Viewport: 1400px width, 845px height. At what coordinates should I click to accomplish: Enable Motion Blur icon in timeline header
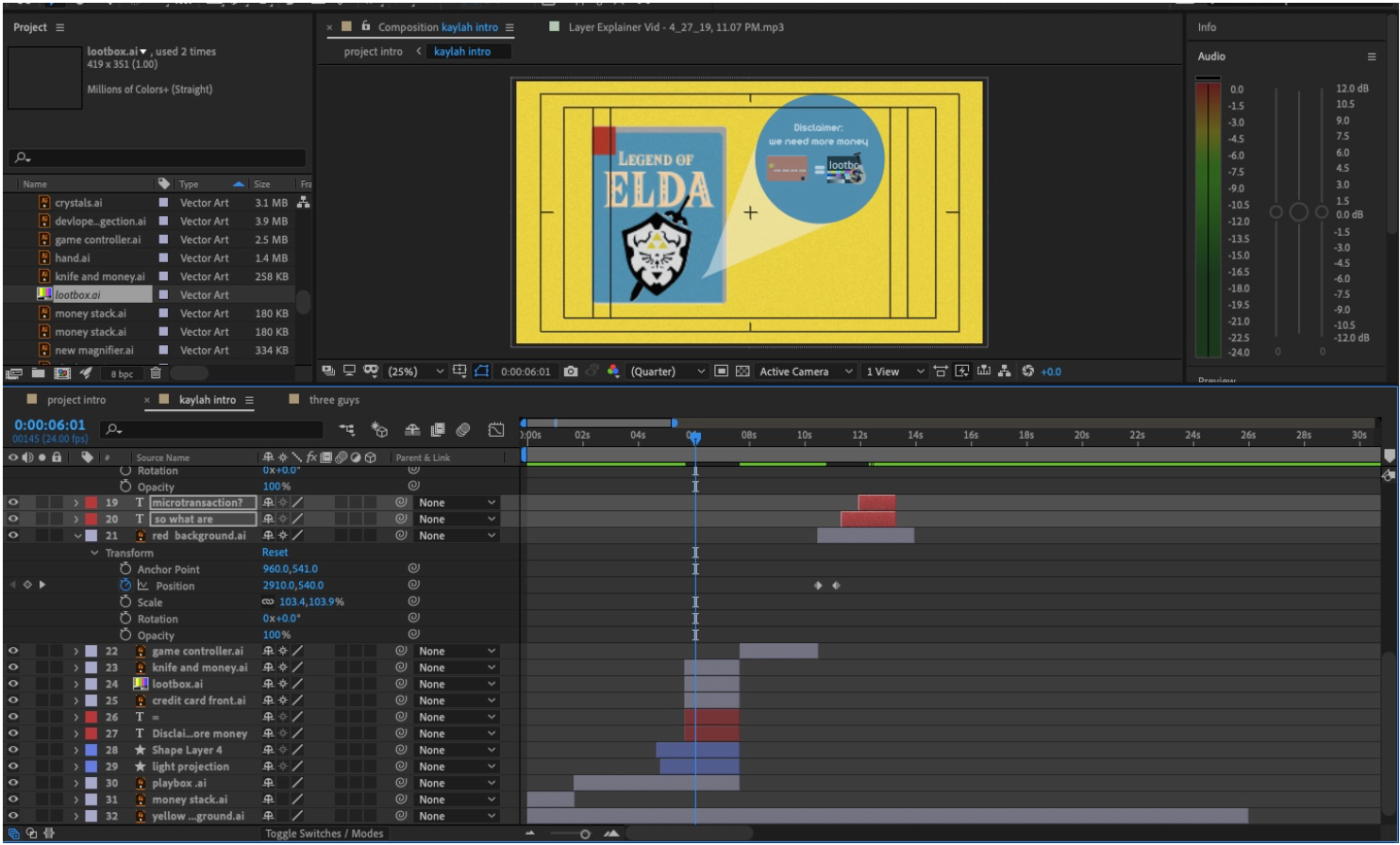click(x=463, y=430)
